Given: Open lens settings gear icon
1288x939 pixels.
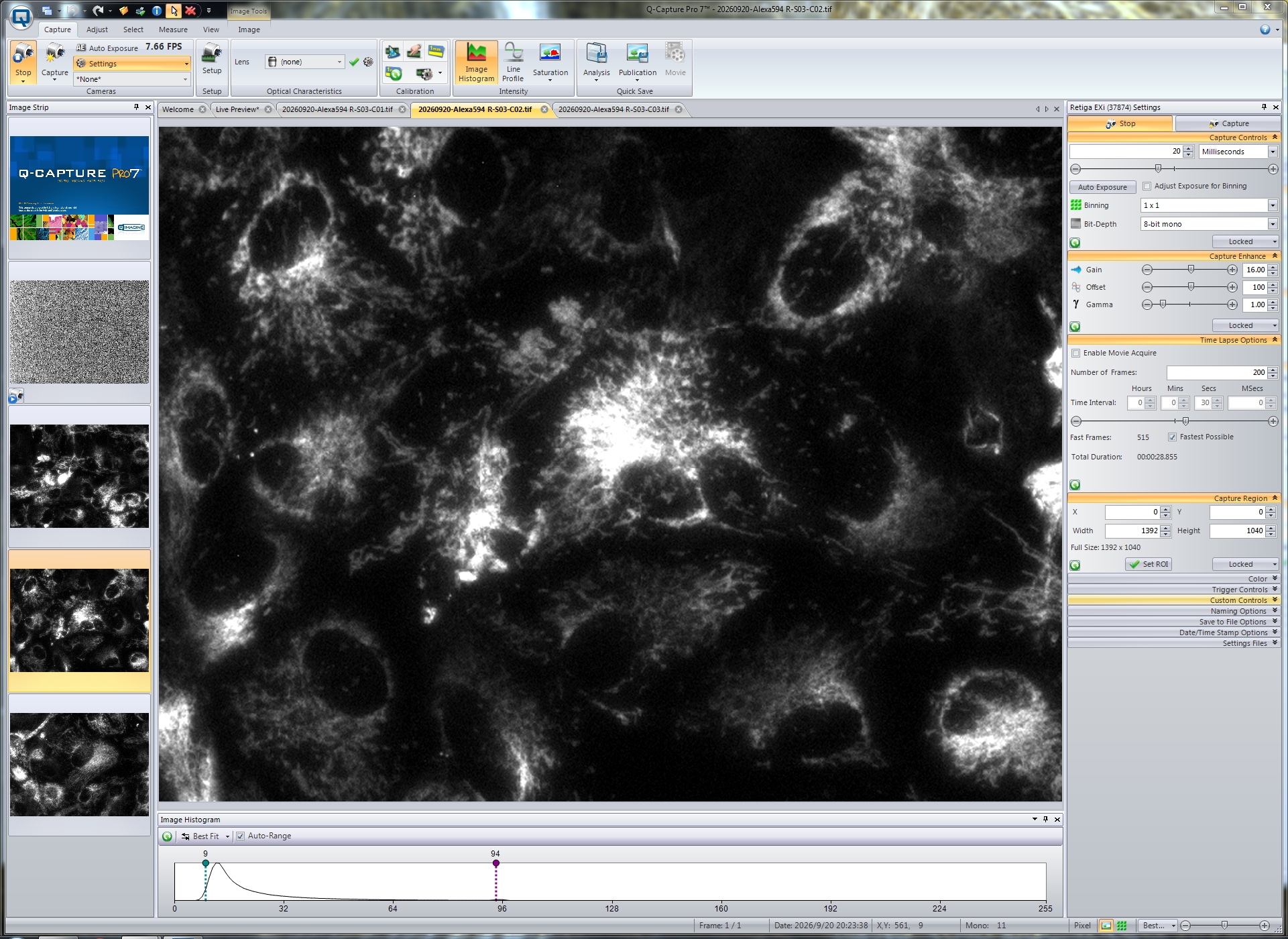Looking at the screenshot, I should point(368,62).
